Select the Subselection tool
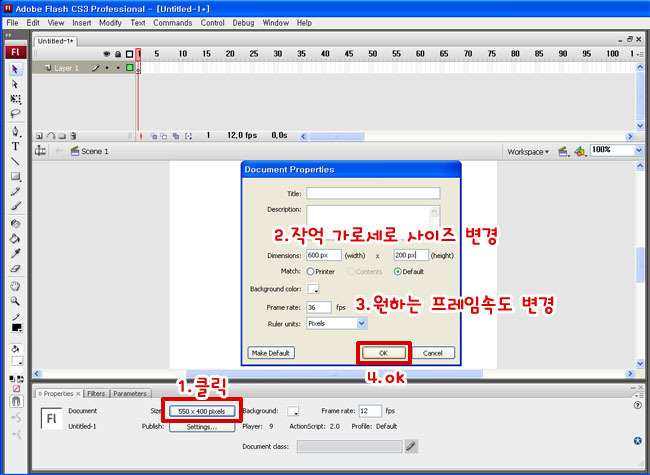This screenshot has width=650, height=475. coord(15,84)
